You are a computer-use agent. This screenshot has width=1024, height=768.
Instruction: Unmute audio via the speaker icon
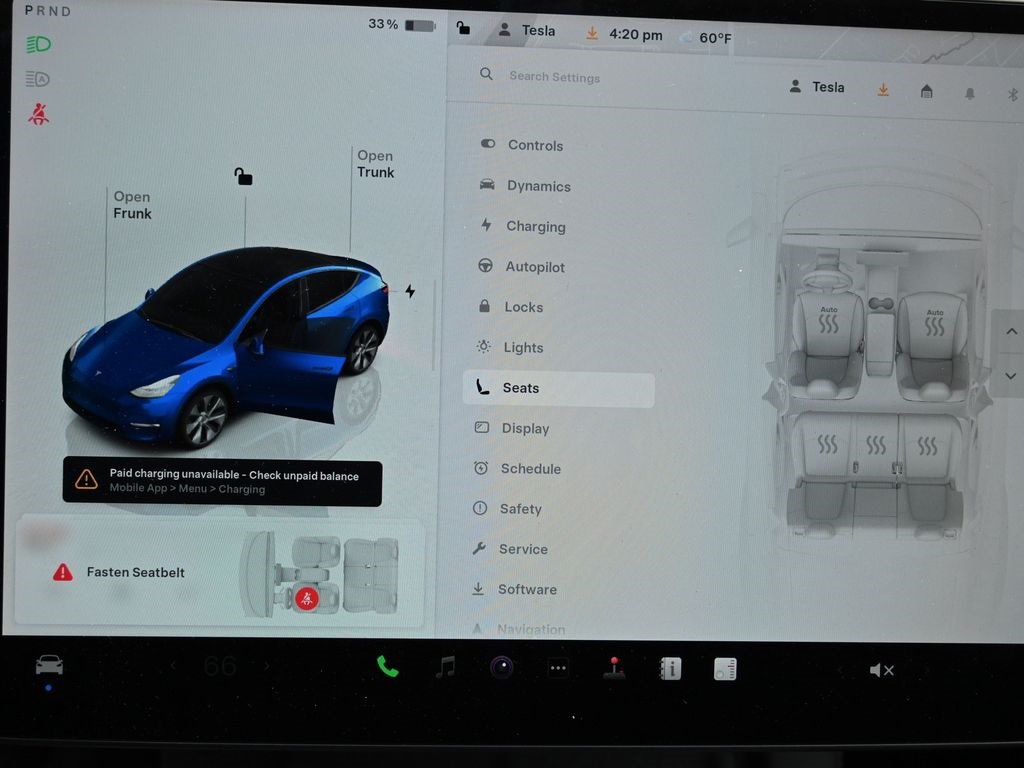881,669
